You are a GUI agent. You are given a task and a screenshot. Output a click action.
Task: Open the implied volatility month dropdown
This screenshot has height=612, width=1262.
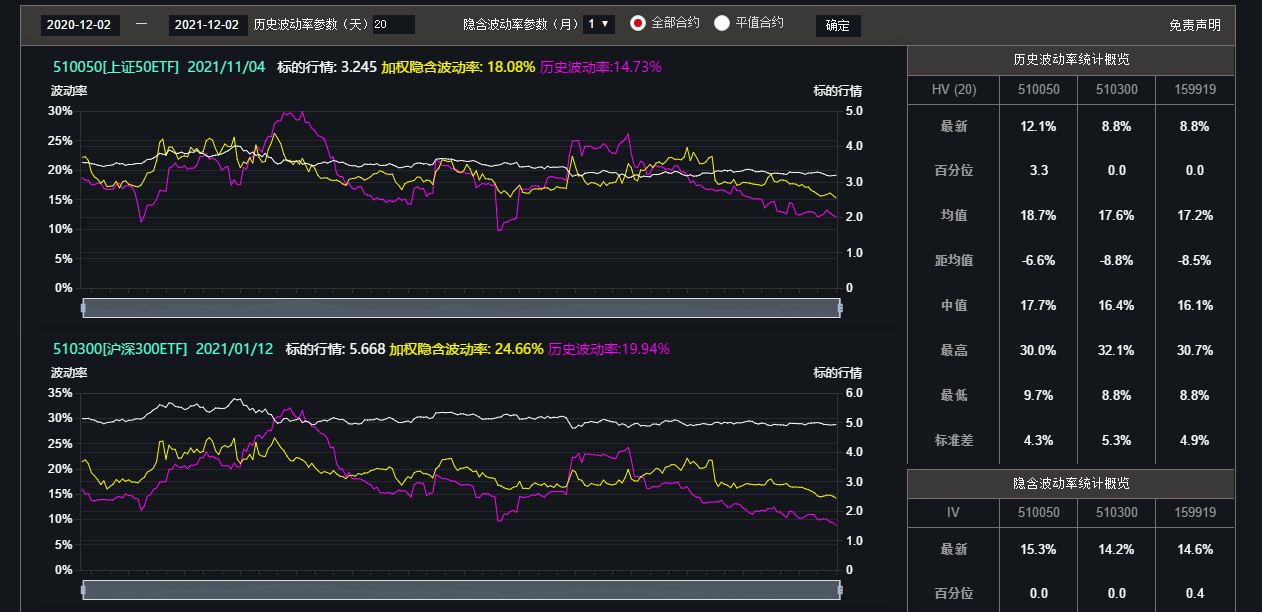pyautogui.click(x=599, y=24)
